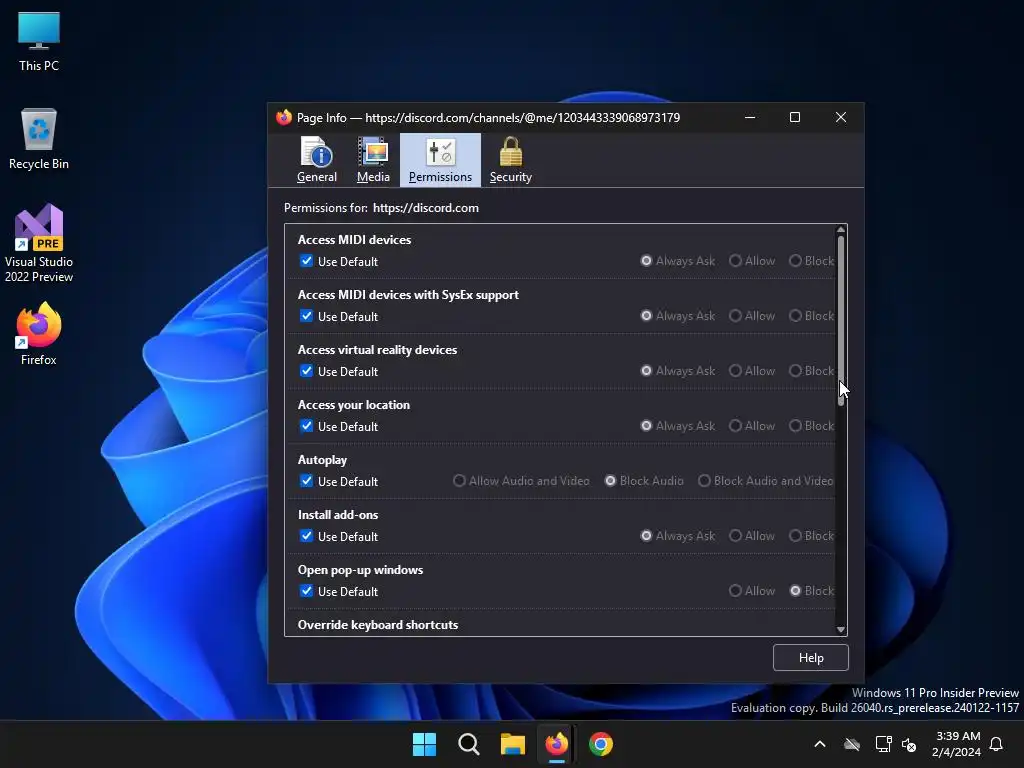
Task: Close the Page Info window
Action: pos(841,117)
